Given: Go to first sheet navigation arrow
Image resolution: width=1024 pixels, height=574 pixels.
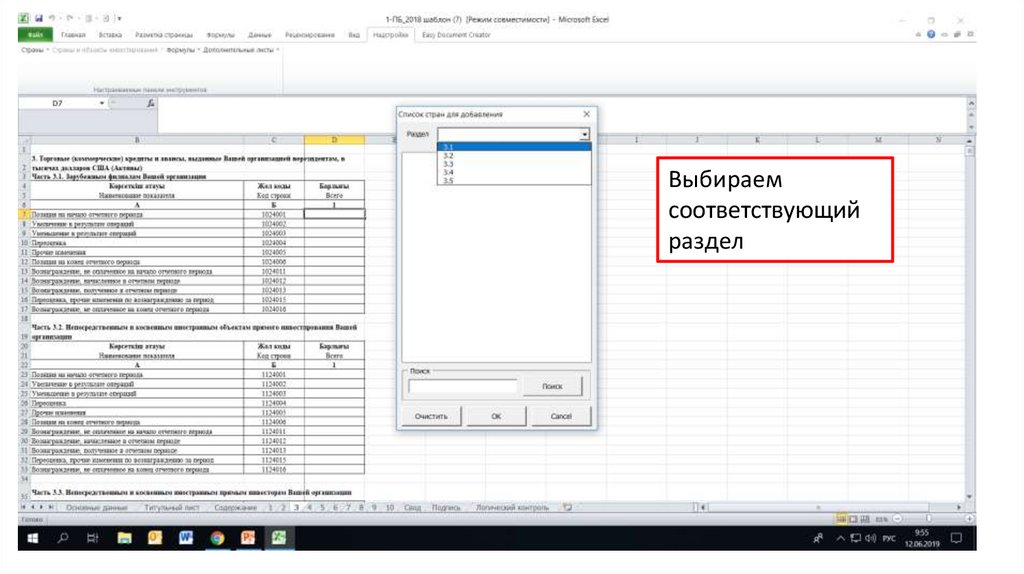Looking at the screenshot, I should tap(24, 507).
